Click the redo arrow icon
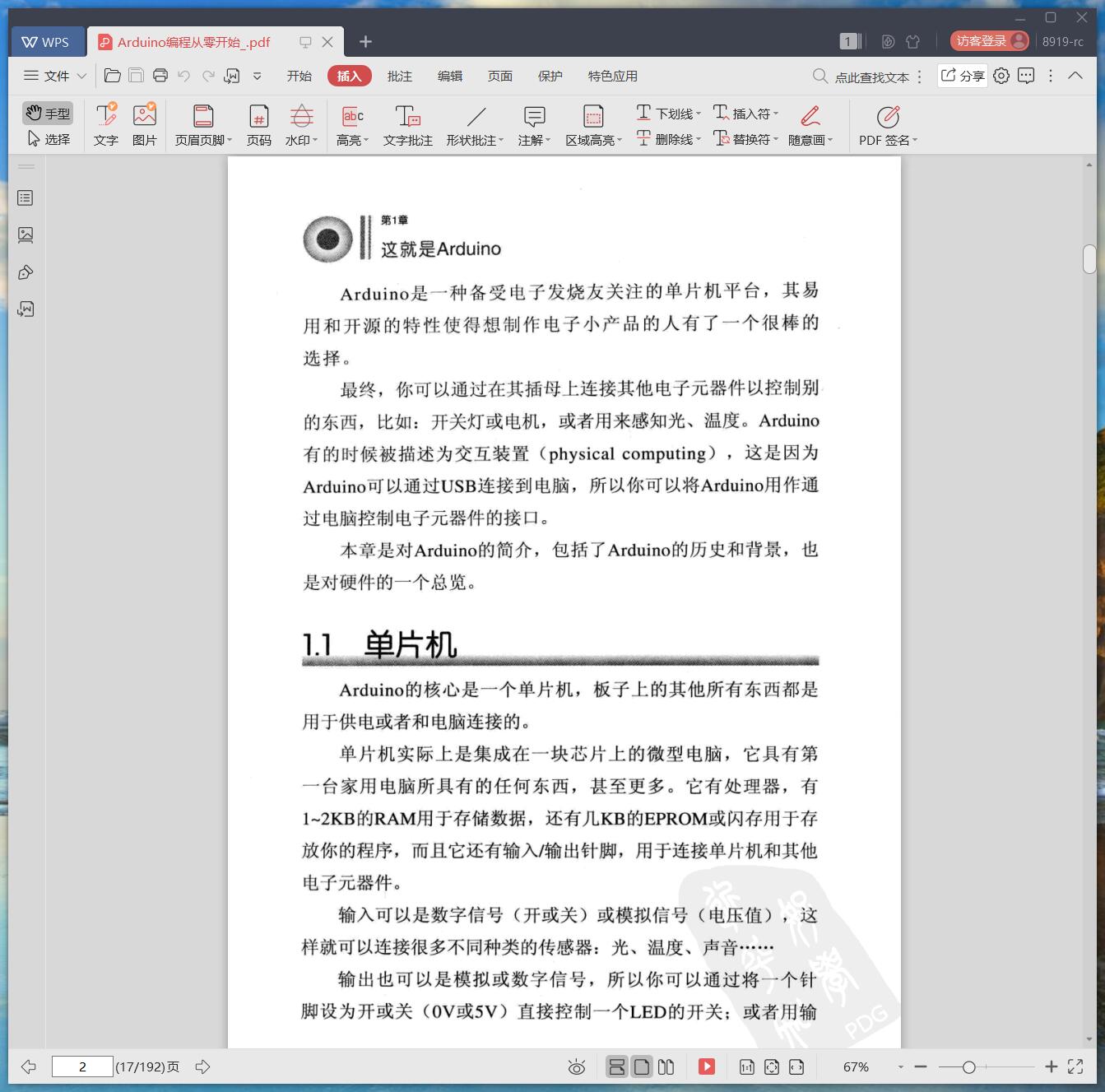 click(208, 76)
